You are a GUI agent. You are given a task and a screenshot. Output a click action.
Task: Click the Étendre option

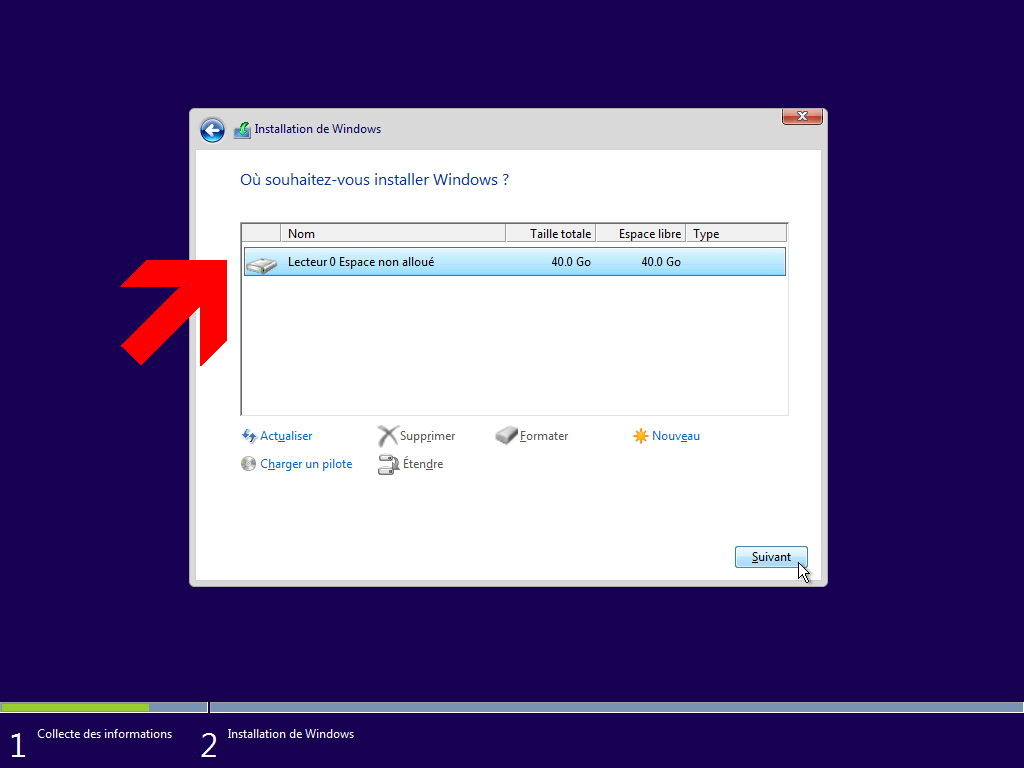pyautogui.click(x=423, y=464)
